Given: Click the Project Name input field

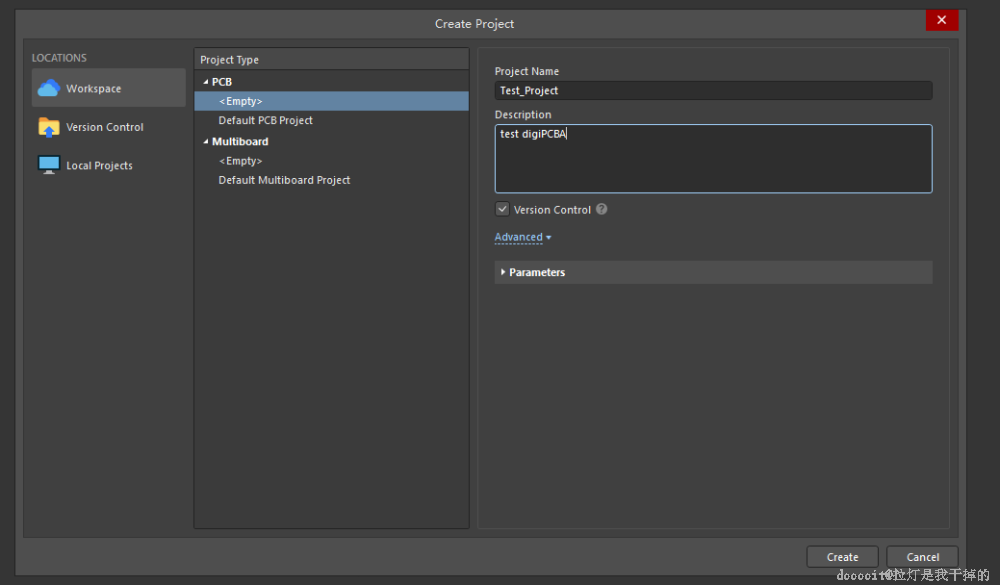Looking at the screenshot, I should coord(713,91).
